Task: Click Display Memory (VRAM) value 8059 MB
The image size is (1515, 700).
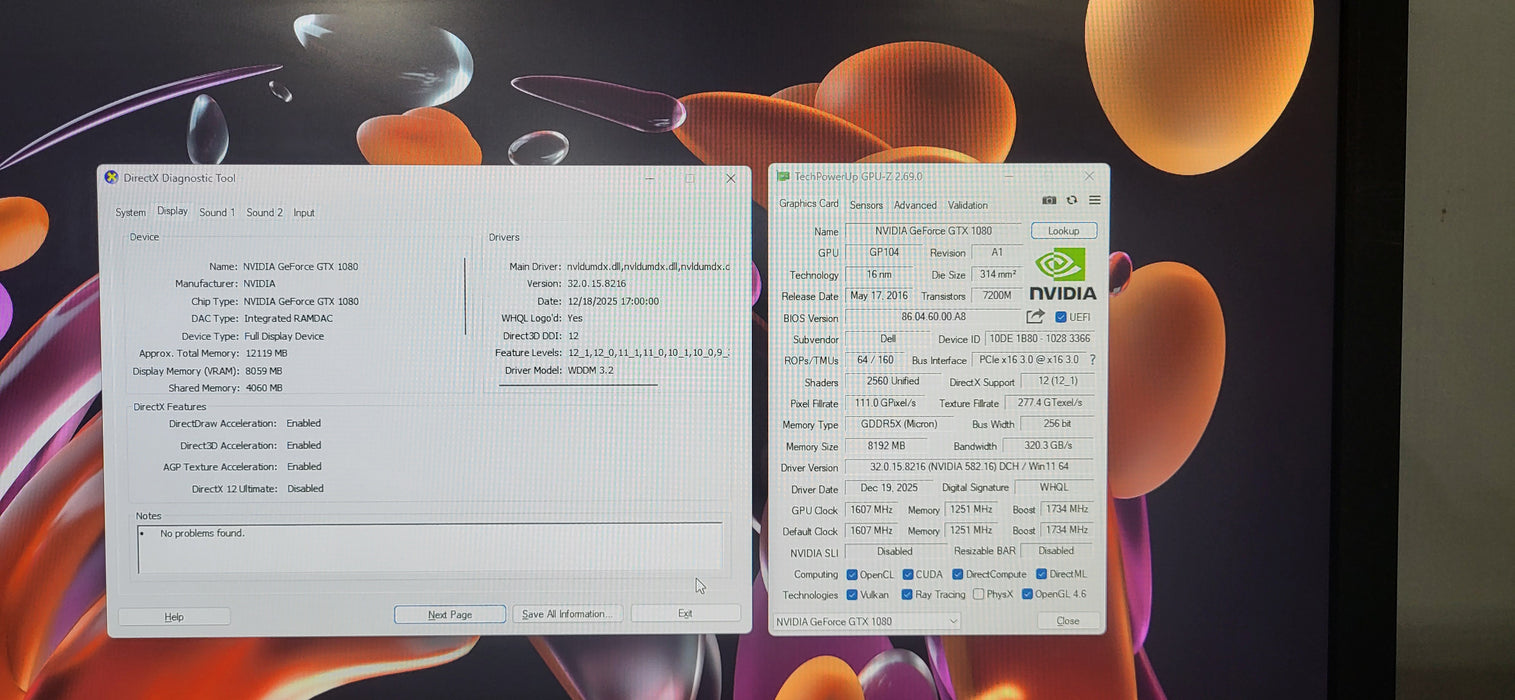Action: [x=265, y=371]
